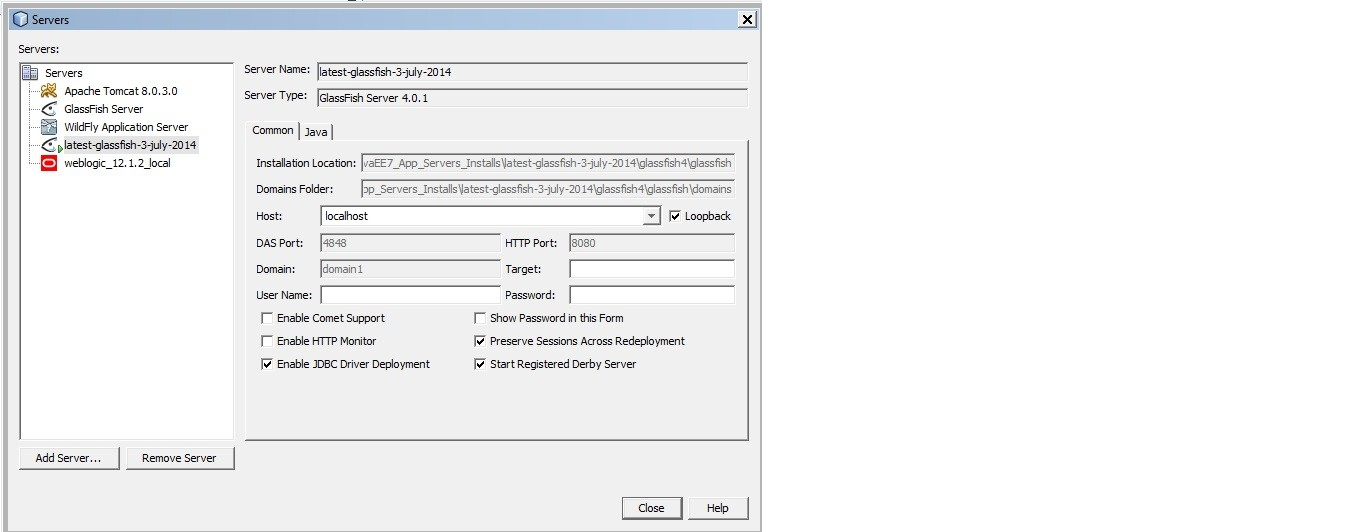
Task: Uncheck Start Registered Derby Server
Action: click(480, 364)
